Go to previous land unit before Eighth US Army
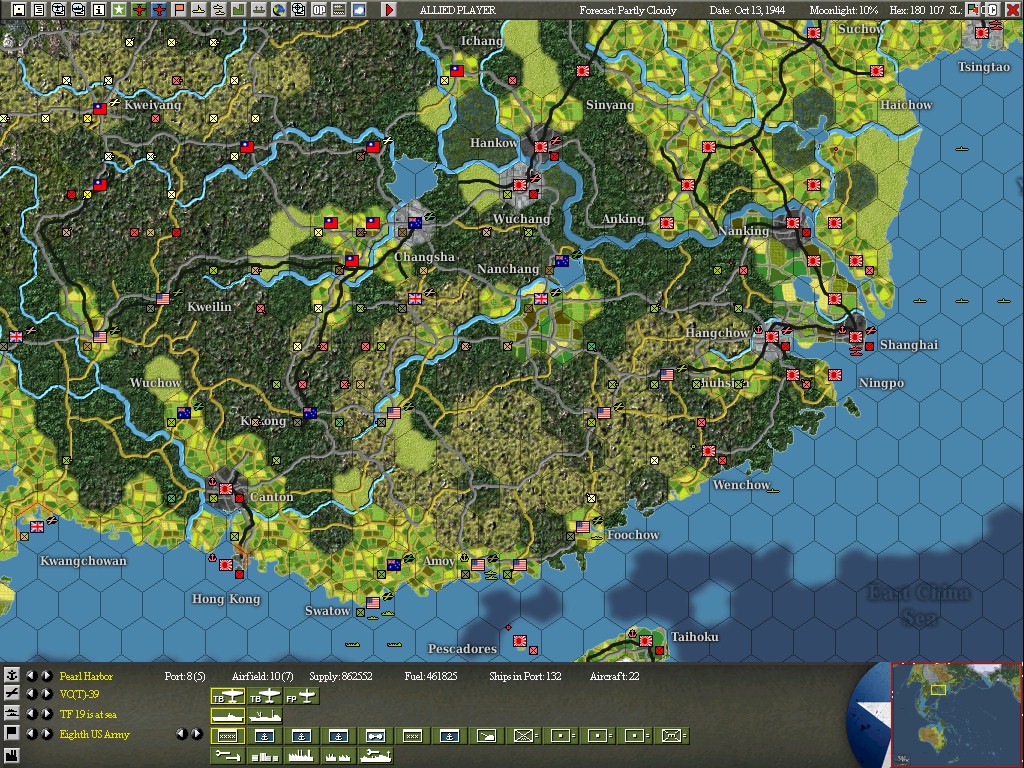This screenshot has width=1024, height=768. tap(31, 733)
